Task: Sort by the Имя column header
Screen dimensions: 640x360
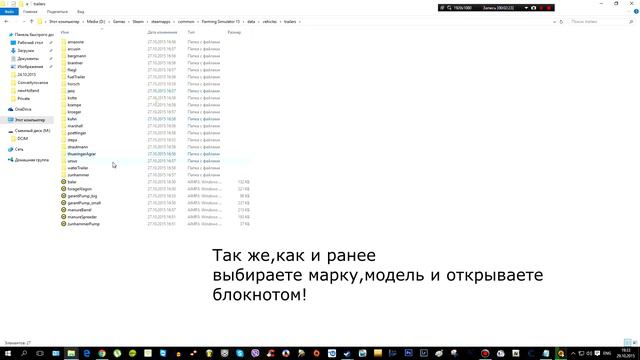Action: tap(64, 32)
